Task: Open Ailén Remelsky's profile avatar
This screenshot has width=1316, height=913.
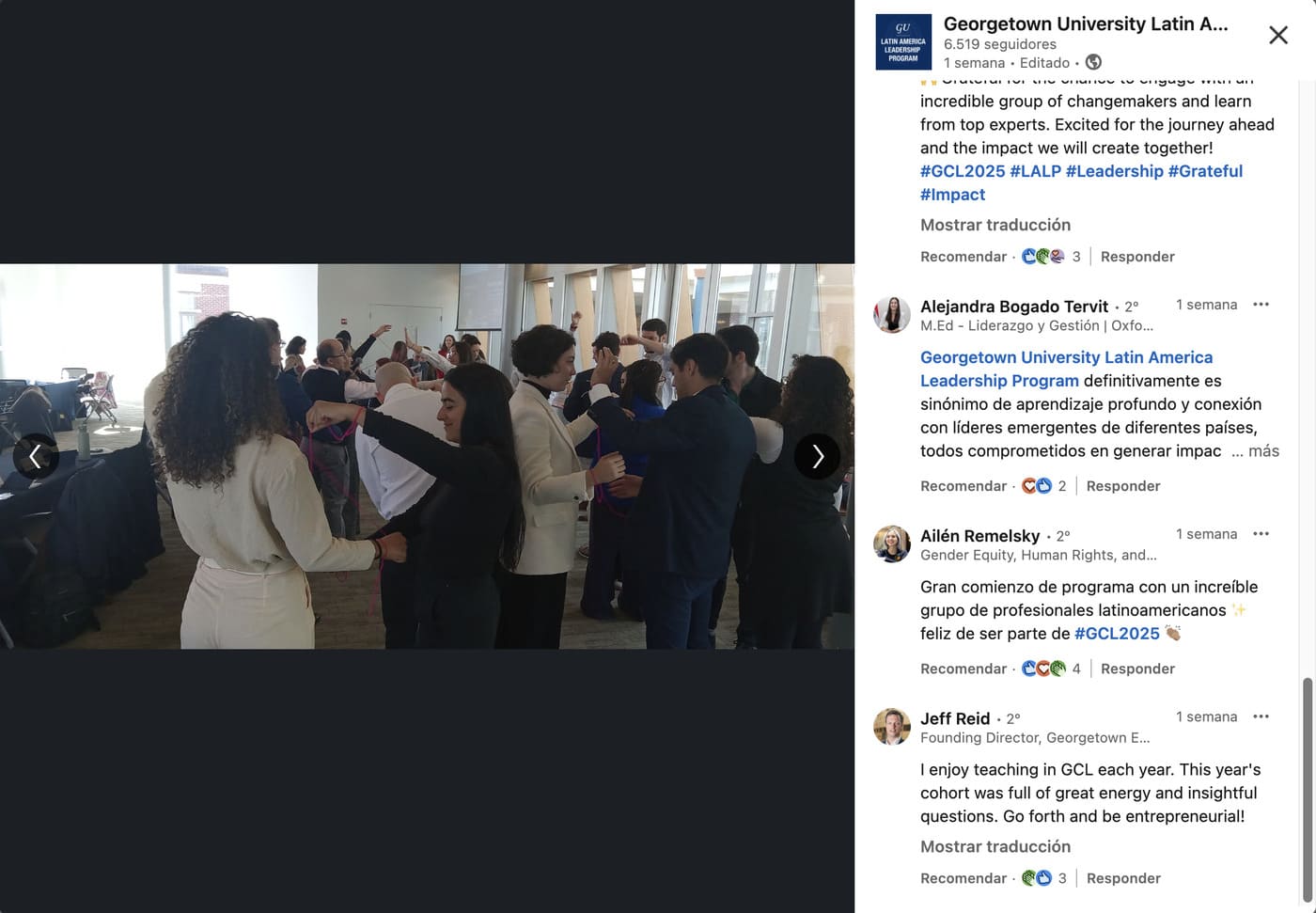Action: 891,543
